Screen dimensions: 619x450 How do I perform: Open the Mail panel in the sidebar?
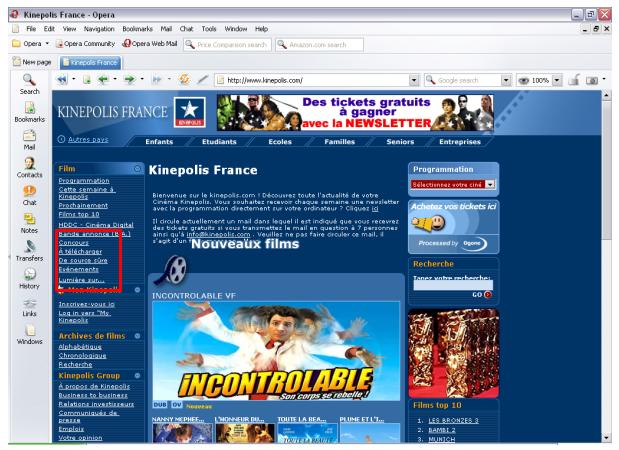(x=30, y=140)
